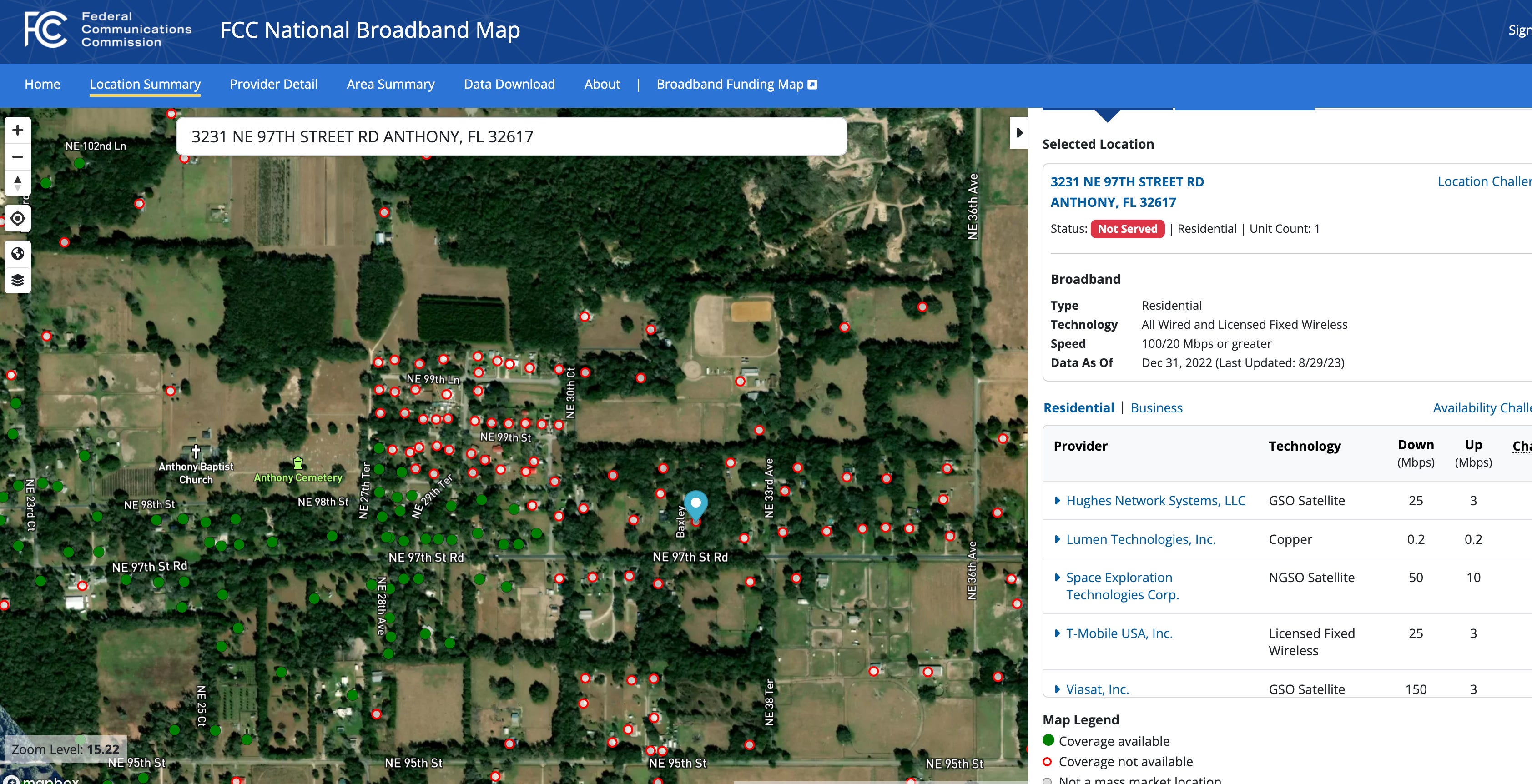Click the NE 99th Ln street label
Image resolution: width=1532 pixels, height=784 pixels.
click(x=433, y=379)
